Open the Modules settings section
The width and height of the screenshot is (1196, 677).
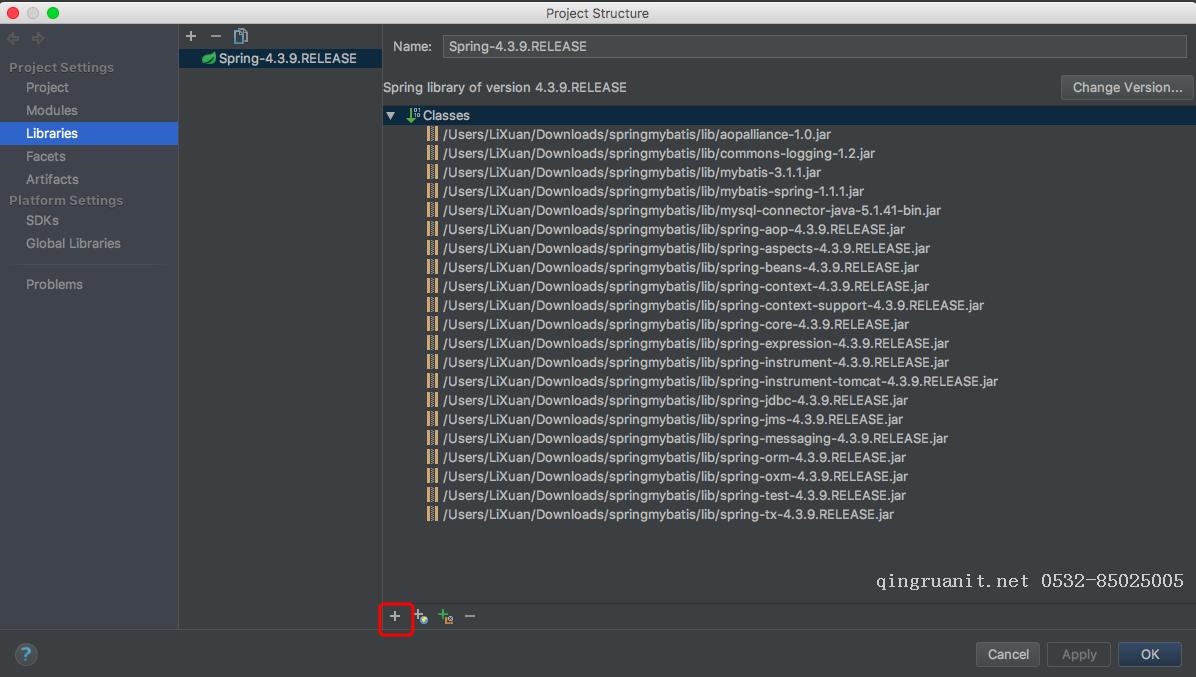pos(52,110)
